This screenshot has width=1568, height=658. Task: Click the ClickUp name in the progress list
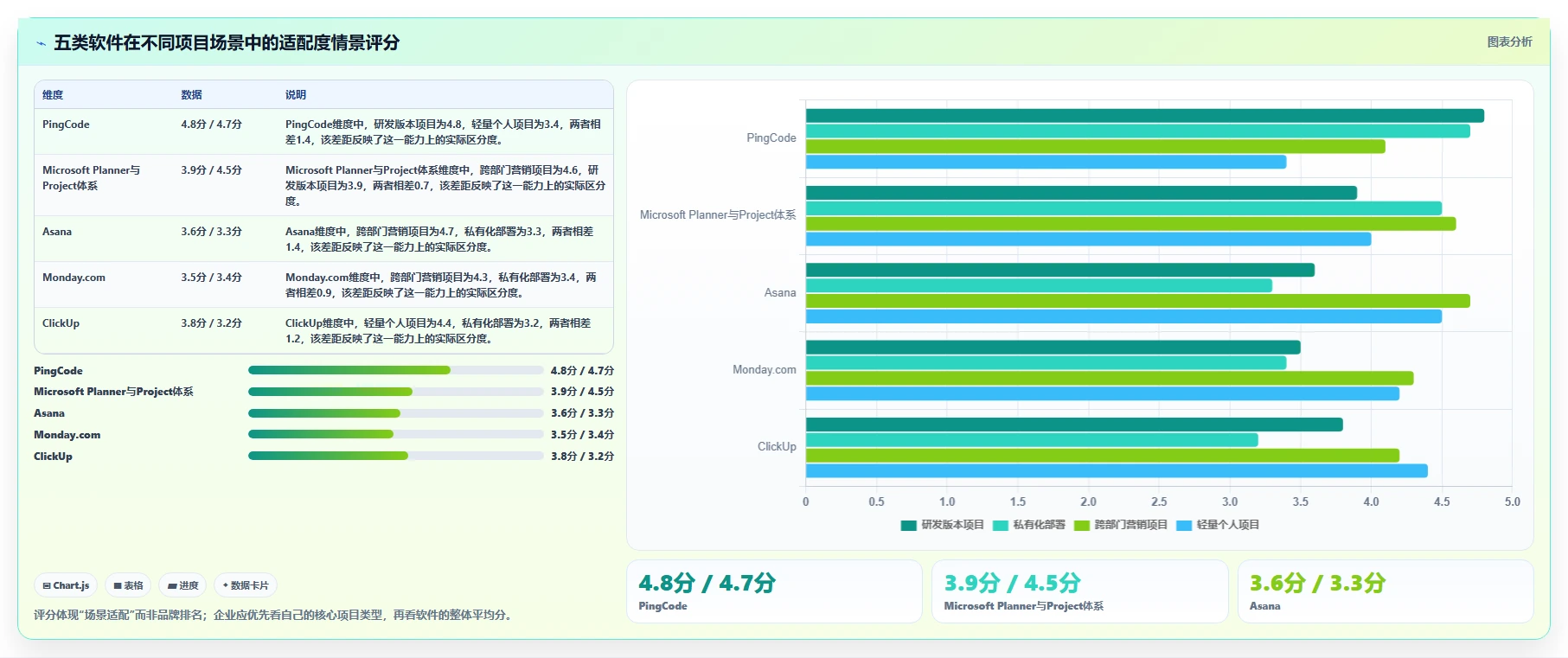53,457
